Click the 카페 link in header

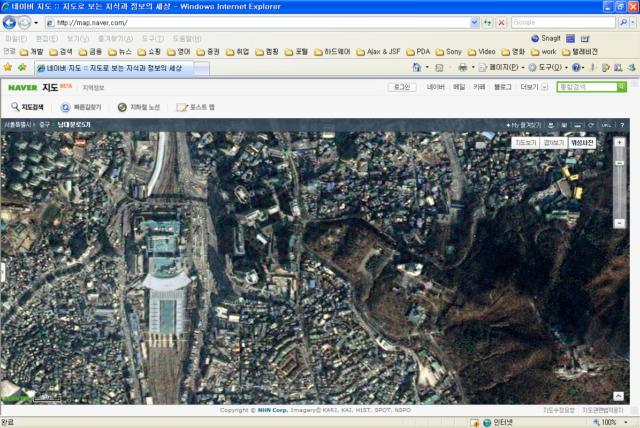click(479, 87)
